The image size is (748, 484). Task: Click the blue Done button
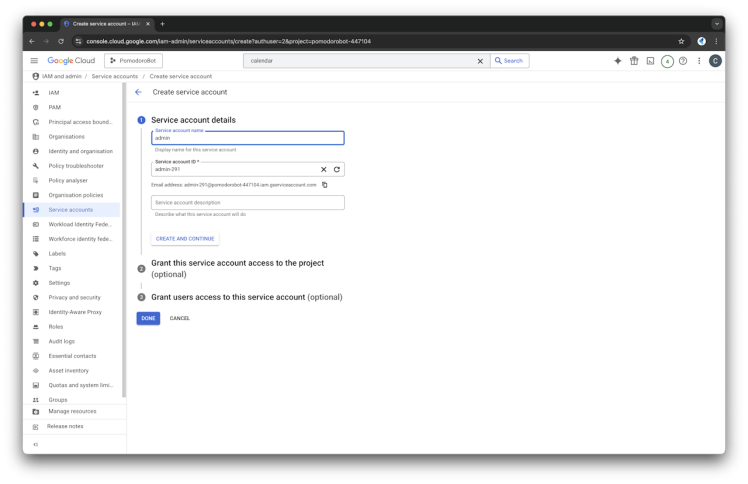click(x=148, y=318)
